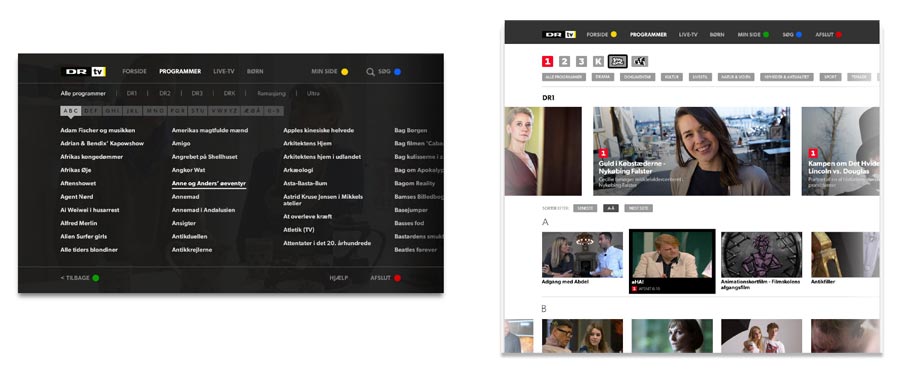Screen dimensions: 900x373
Task: Select the DEF letter filter
Action: coord(92,111)
